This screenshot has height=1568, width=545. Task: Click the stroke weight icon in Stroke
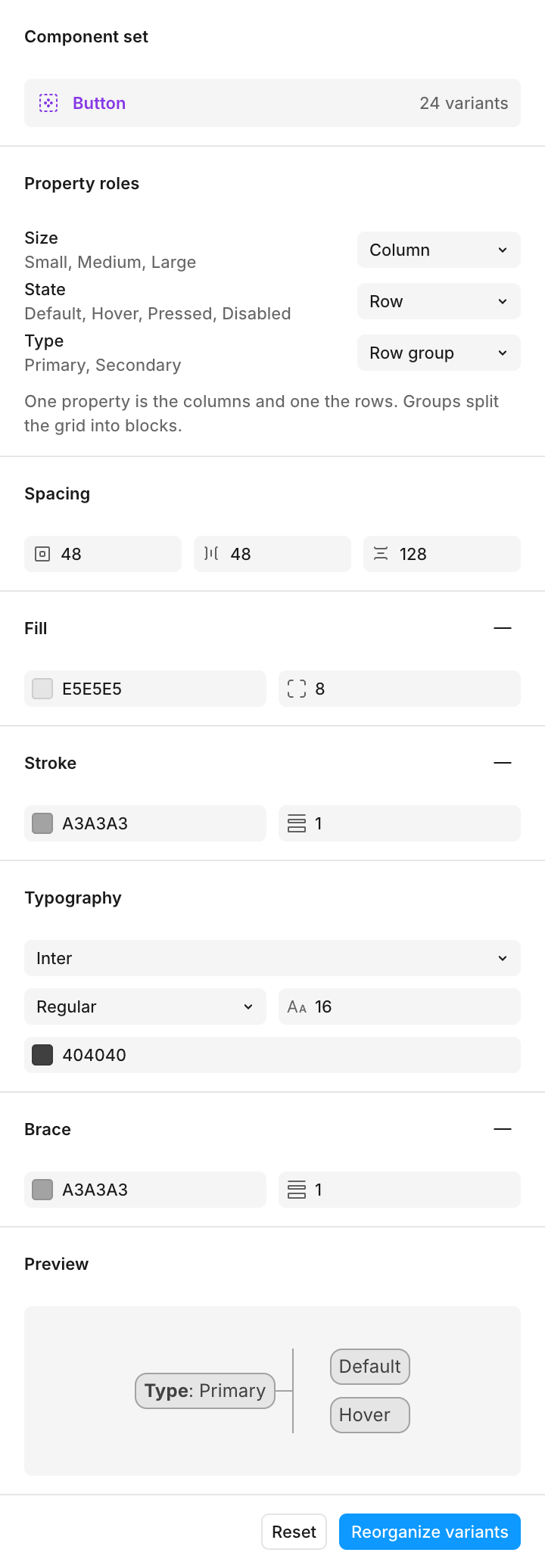(x=297, y=823)
